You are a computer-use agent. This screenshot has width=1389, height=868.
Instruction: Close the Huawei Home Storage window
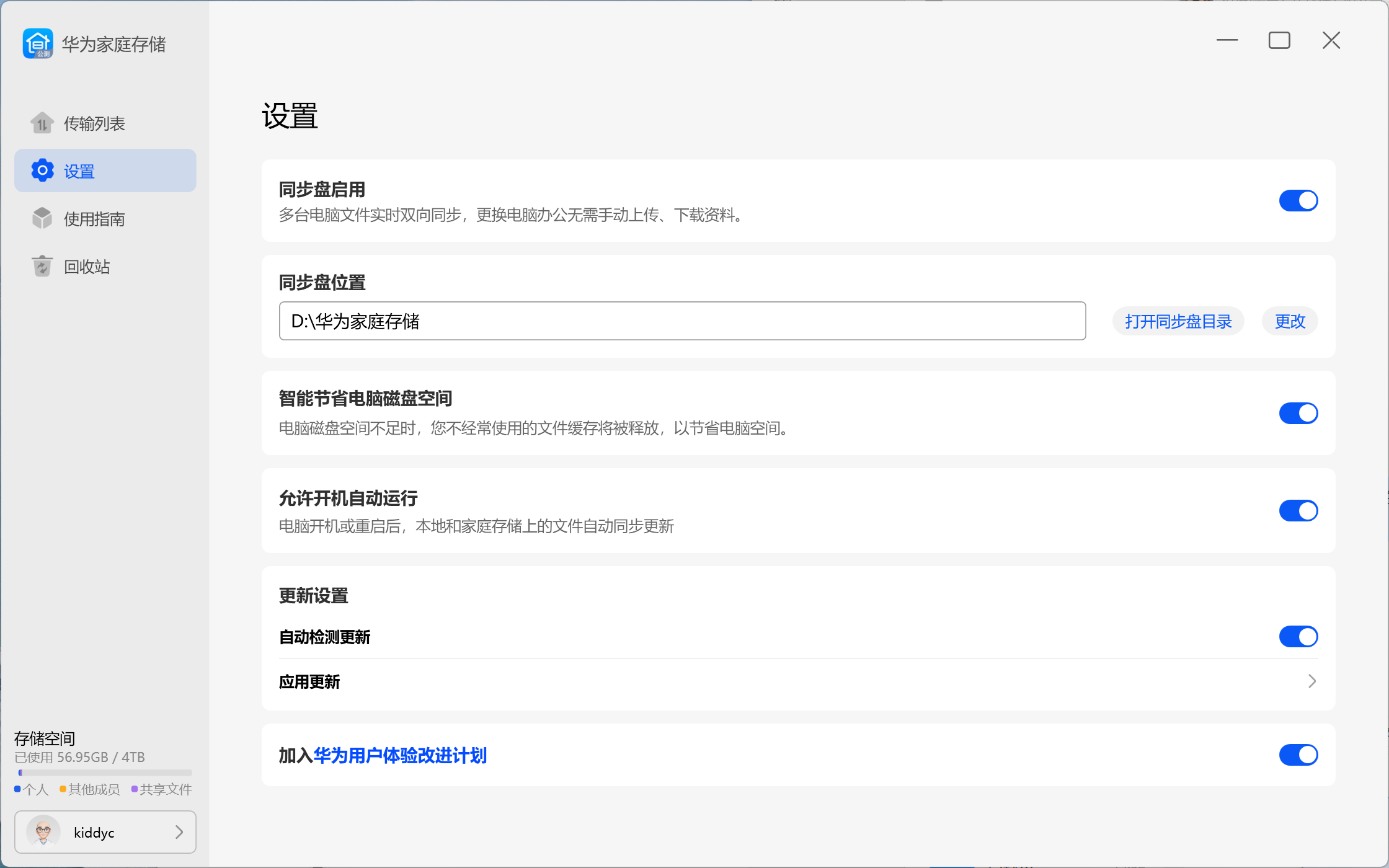pos(1331,40)
